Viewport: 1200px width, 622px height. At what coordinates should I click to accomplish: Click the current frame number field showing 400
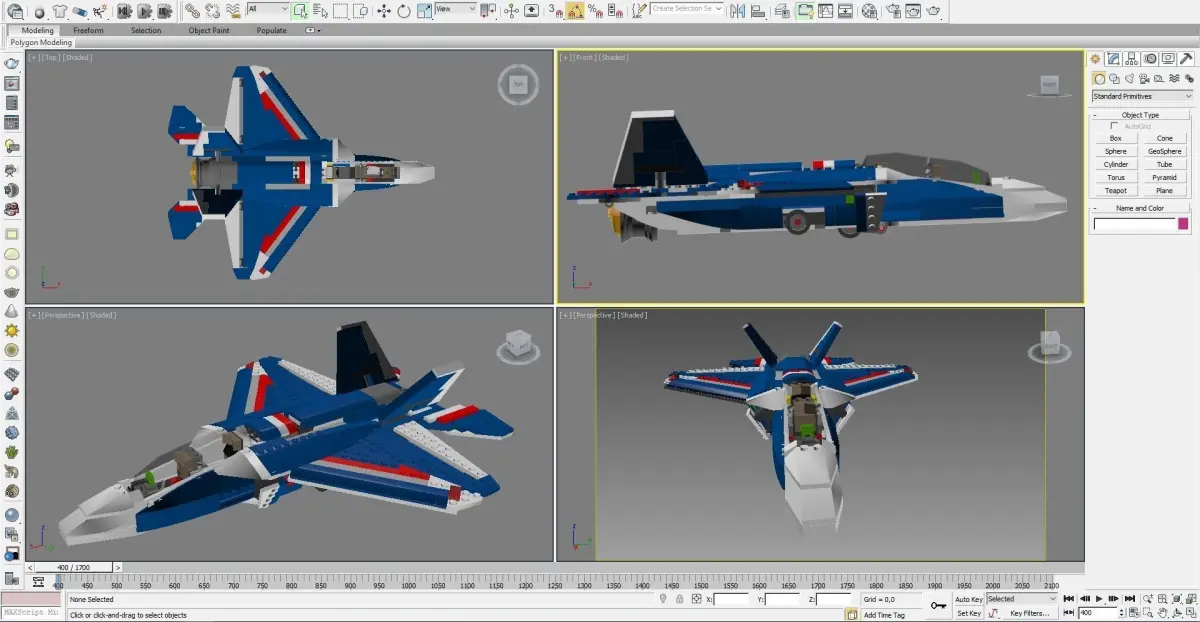point(1097,613)
